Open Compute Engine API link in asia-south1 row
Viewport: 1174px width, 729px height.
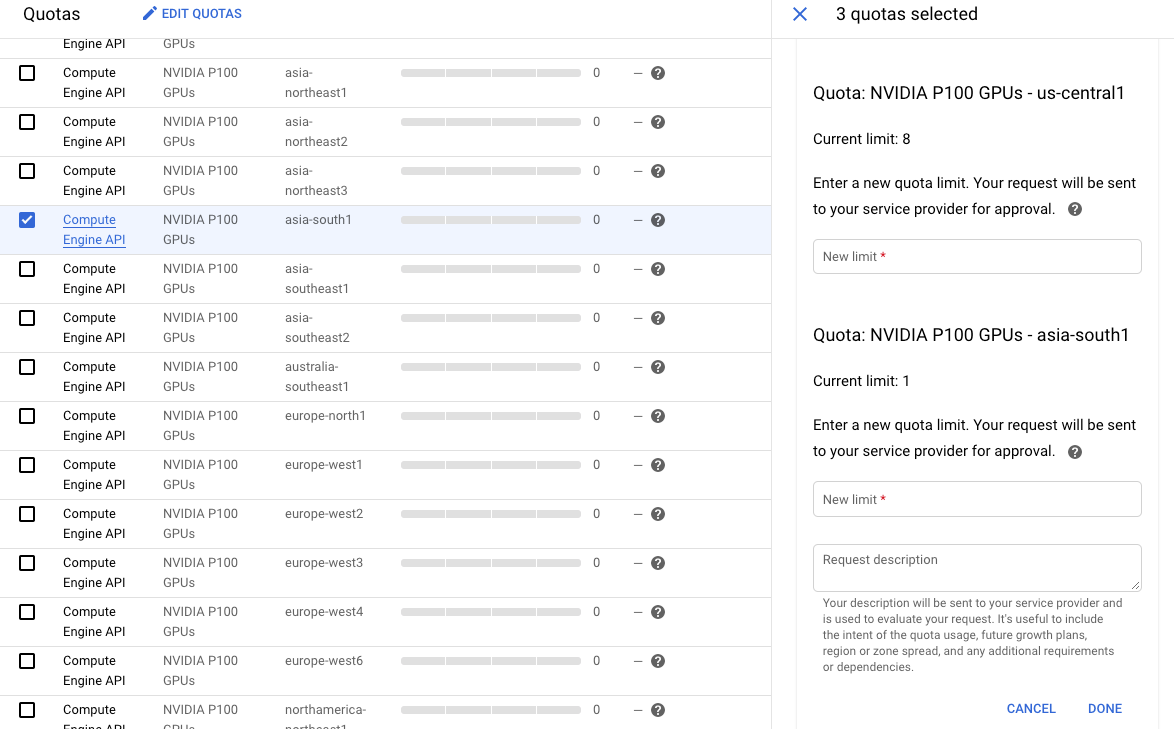(94, 230)
